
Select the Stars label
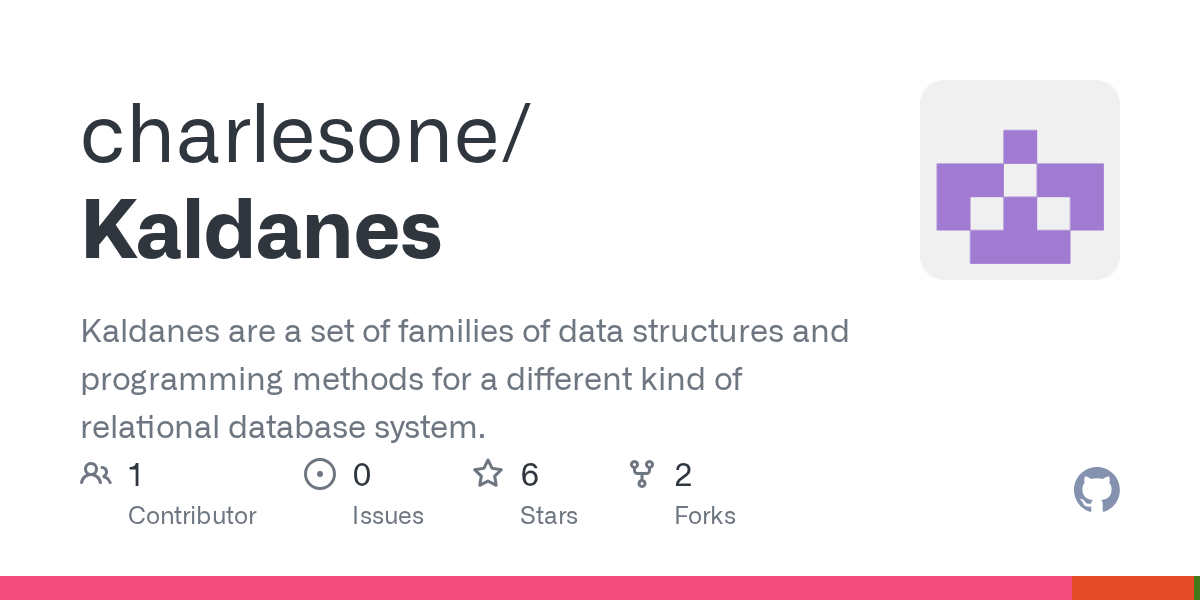tap(548, 516)
